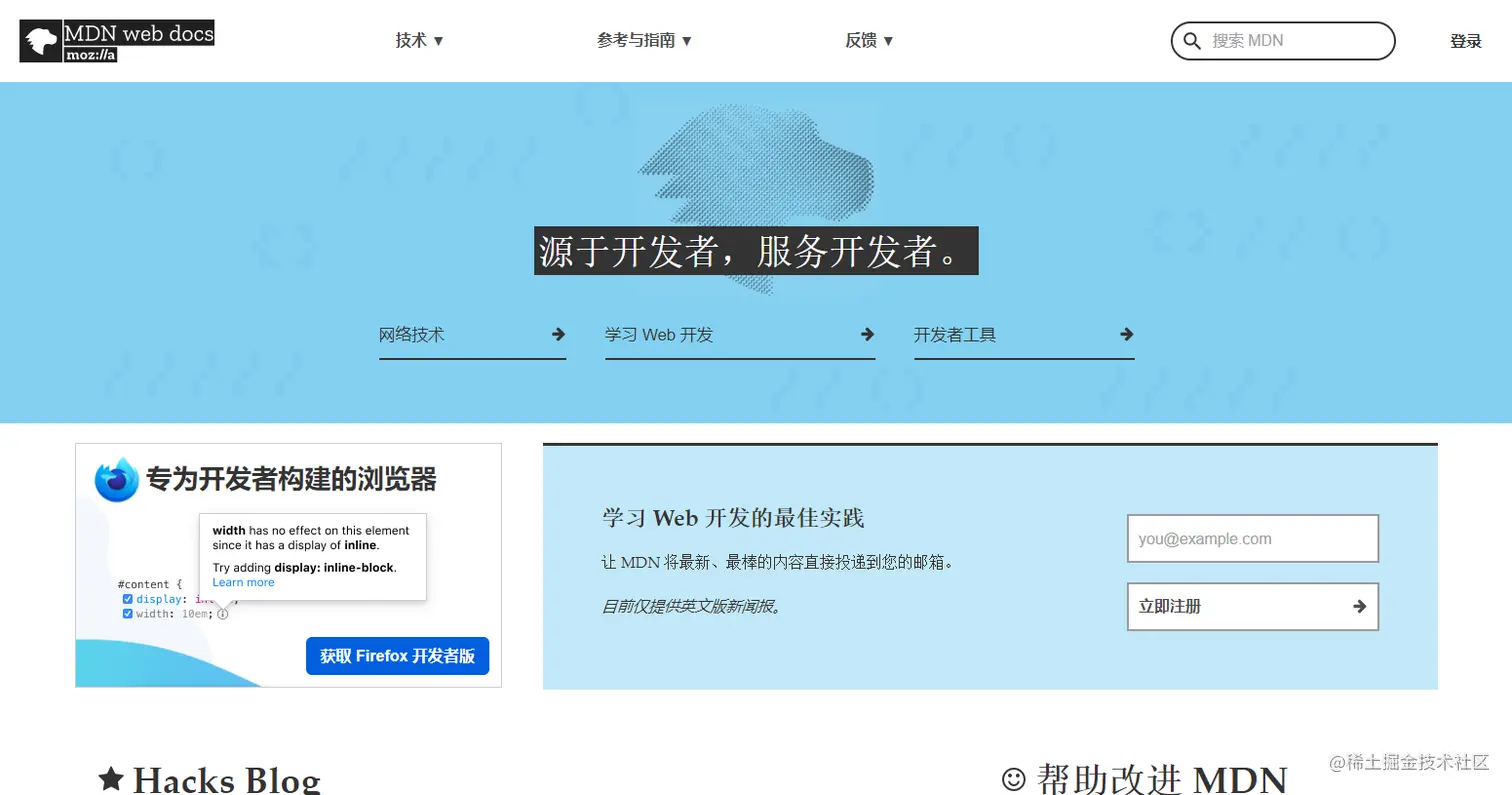The height and width of the screenshot is (795, 1512).
Task: Click the arrow next to 开发者工具
Action: point(1126,334)
